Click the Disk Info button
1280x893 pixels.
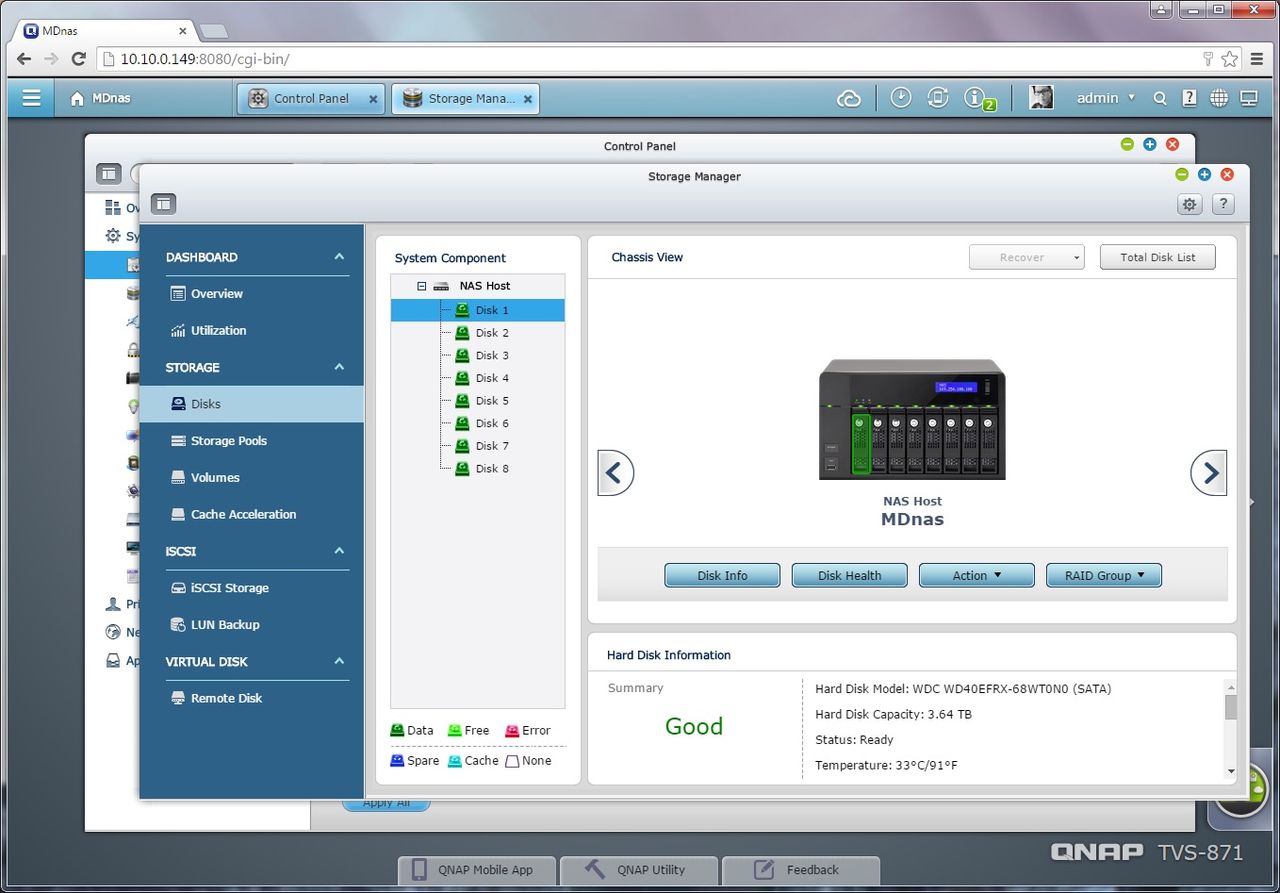coord(722,575)
